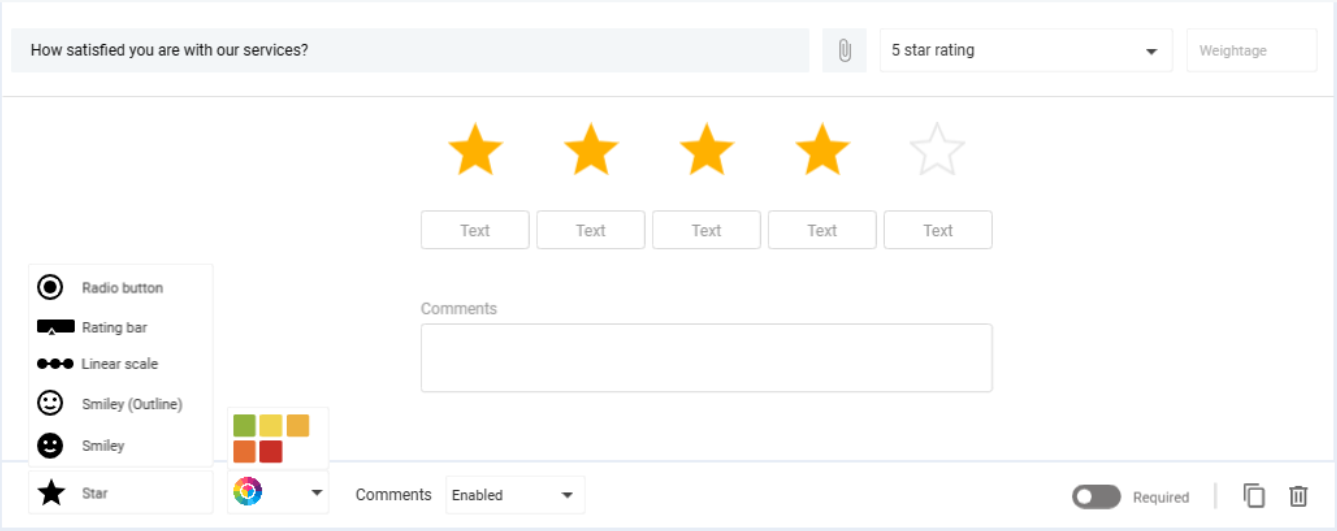Click the first gold star
Screen dimensions: 1337x531
click(x=475, y=150)
